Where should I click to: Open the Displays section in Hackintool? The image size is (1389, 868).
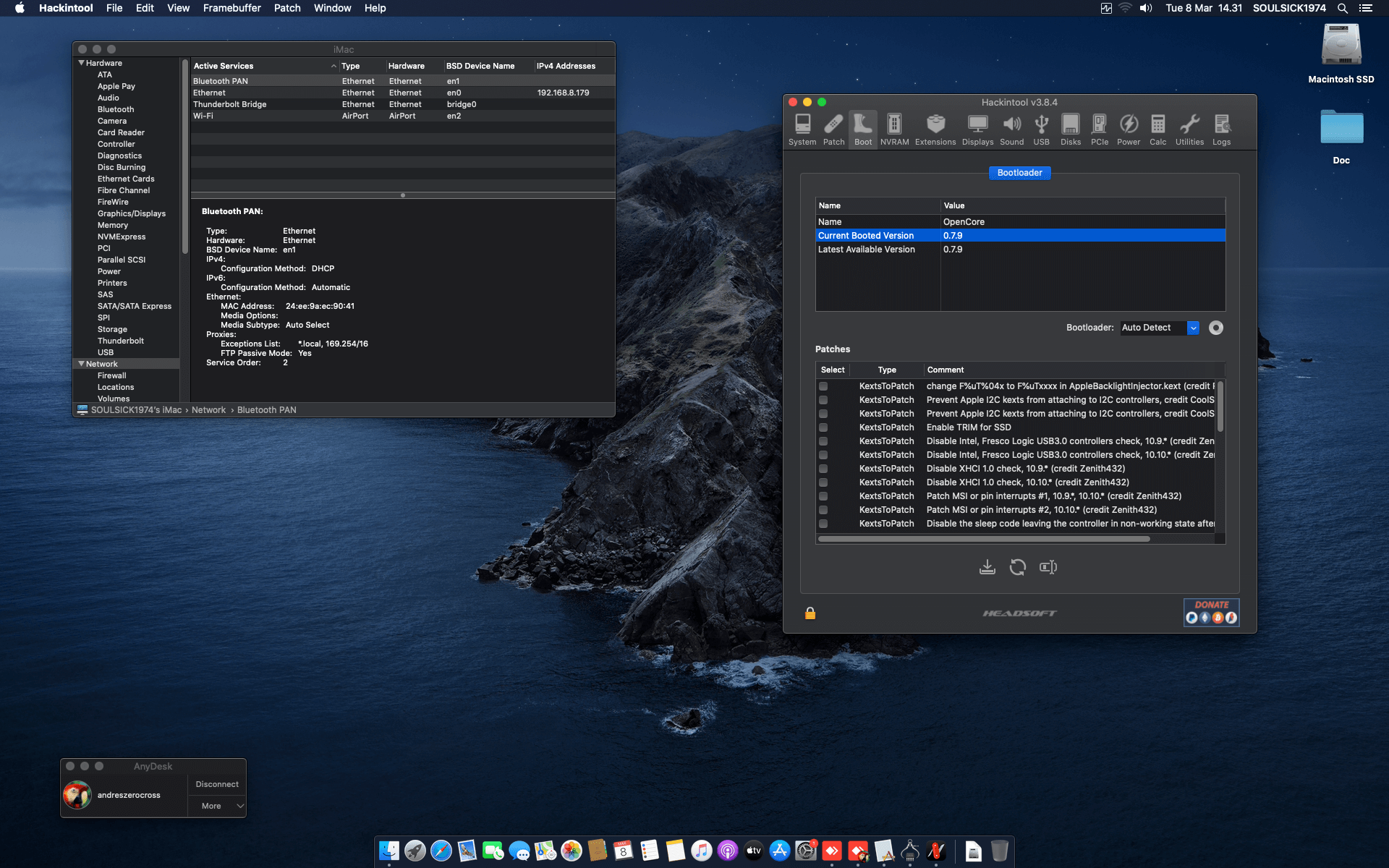pyautogui.click(x=977, y=129)
